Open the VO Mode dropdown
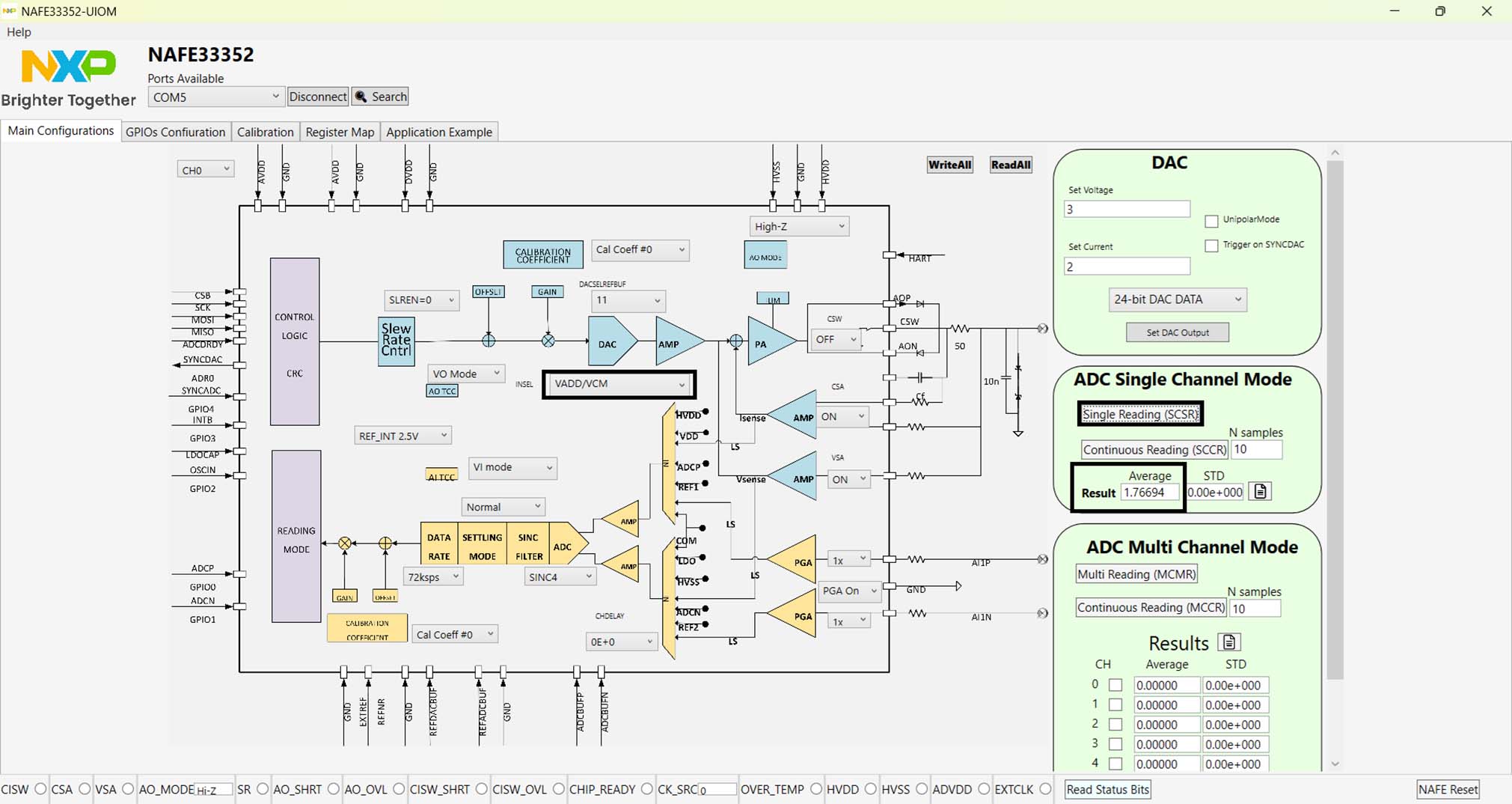The width and height of the screenshot is (1512, 804). (465, 373)
